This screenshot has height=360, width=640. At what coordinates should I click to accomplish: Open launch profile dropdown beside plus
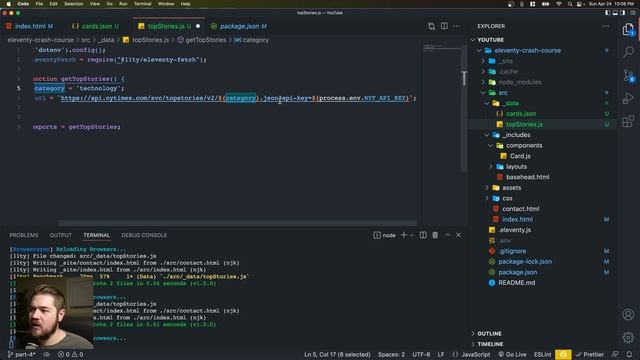point(412,235)
